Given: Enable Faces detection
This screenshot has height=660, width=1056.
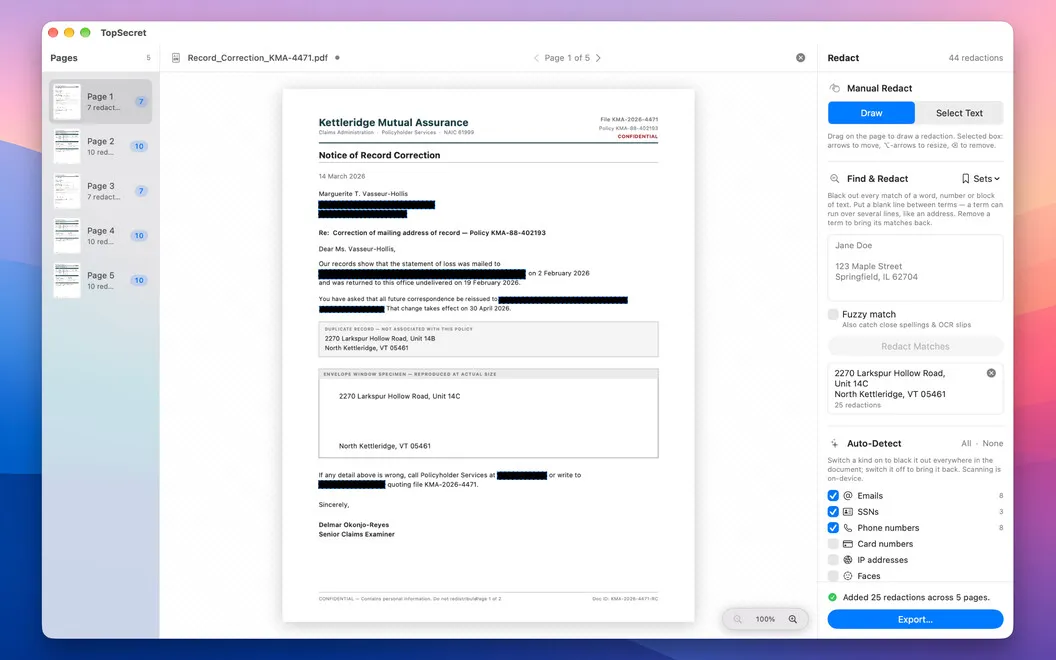Looking at the screenshot, I should [833, 576].
